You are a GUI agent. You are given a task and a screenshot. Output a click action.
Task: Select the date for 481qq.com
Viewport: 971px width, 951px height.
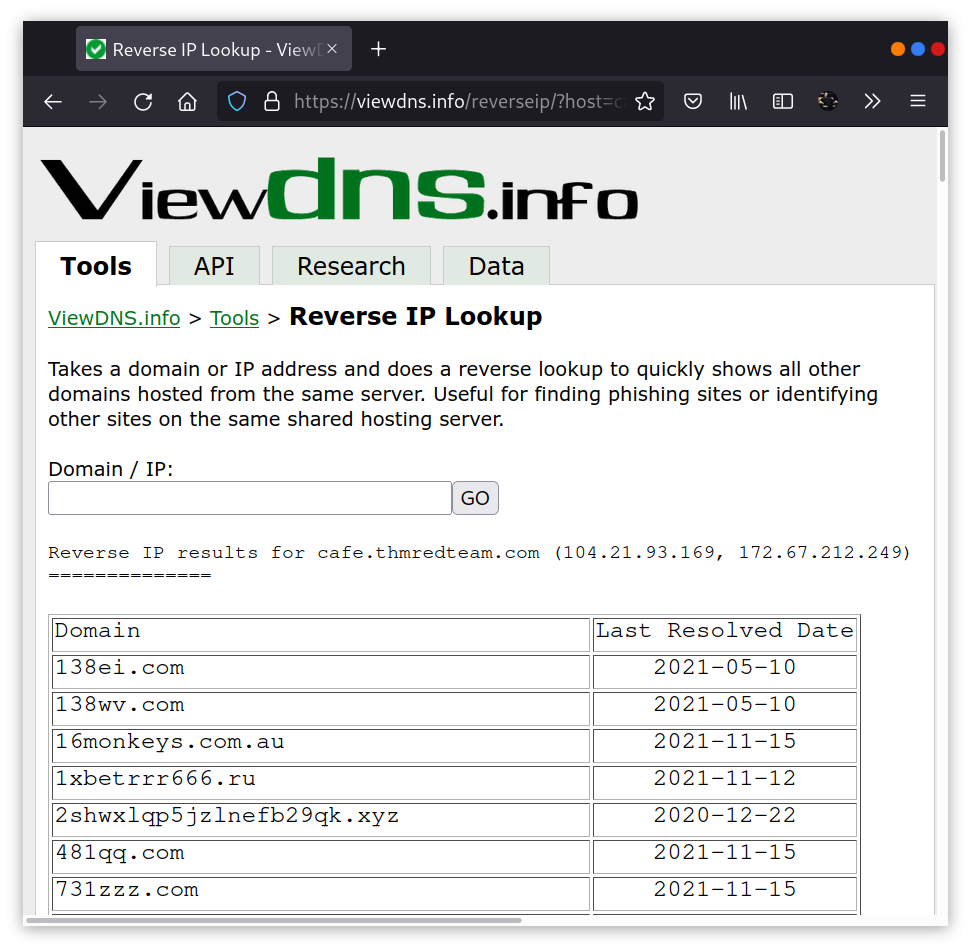[x=725, y=857]
